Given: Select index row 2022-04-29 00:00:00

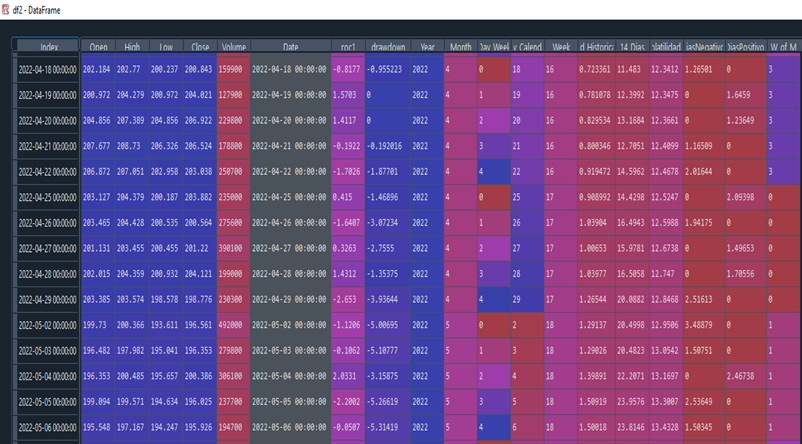Looking at the screenshot, I should [x=47, y=300].
